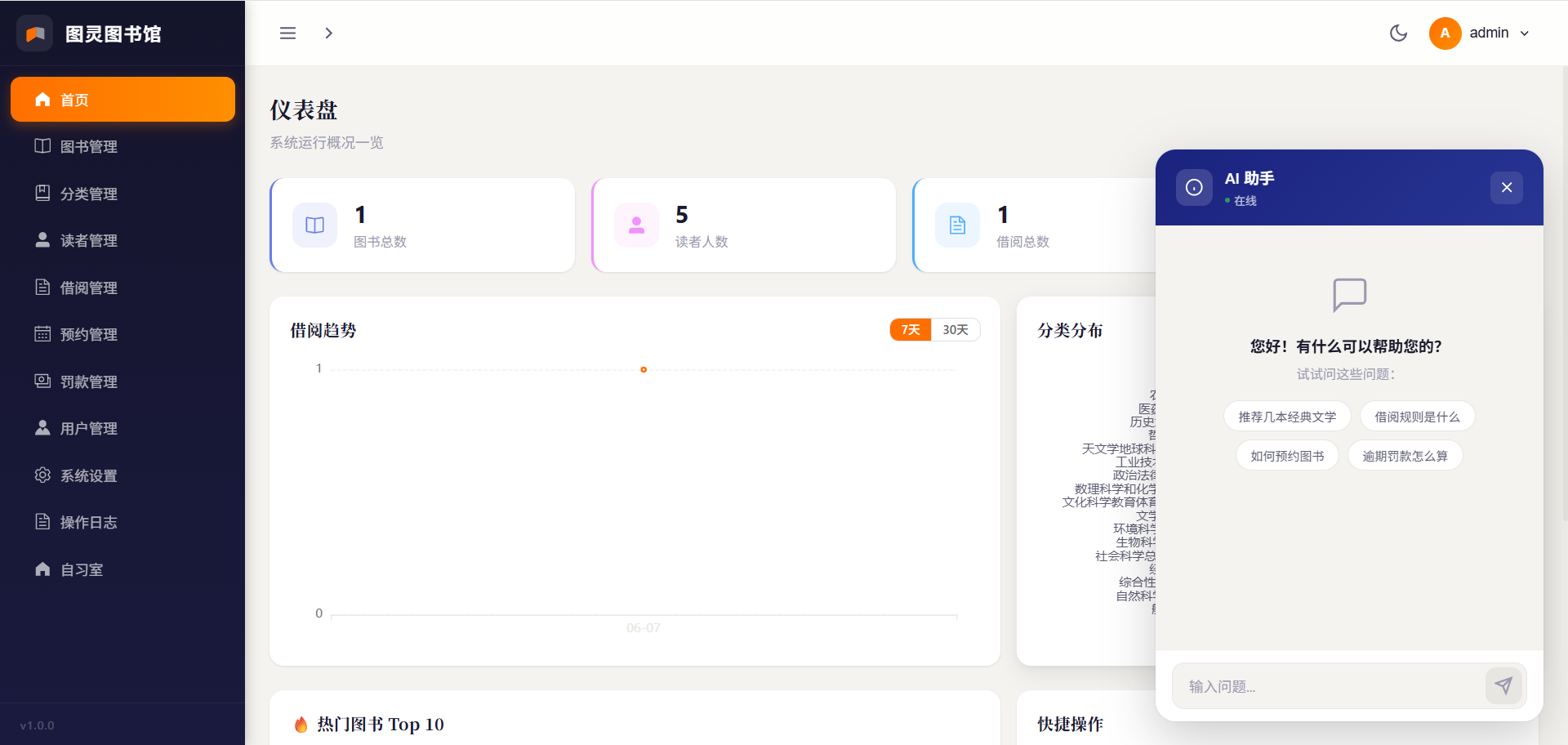Collapse the sidebar with the hamburger icon
The width and height of the screenshot is (1568, 745).
click(x=287, y=33)
